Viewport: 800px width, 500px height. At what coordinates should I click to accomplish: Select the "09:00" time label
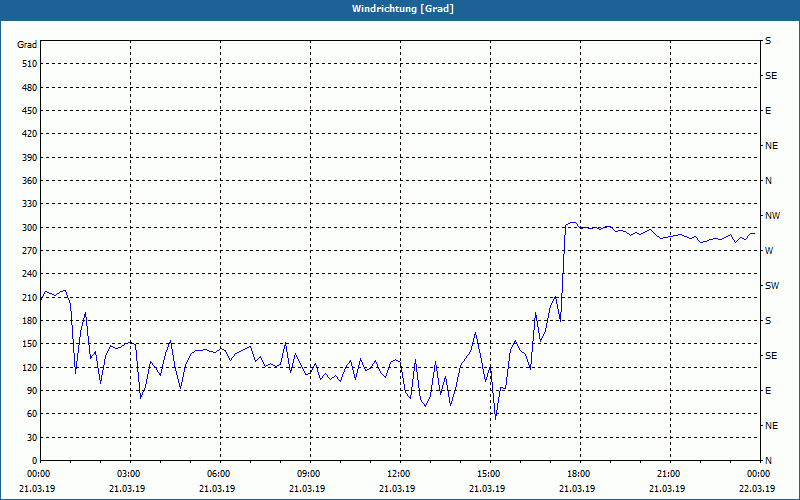(310, 474)
